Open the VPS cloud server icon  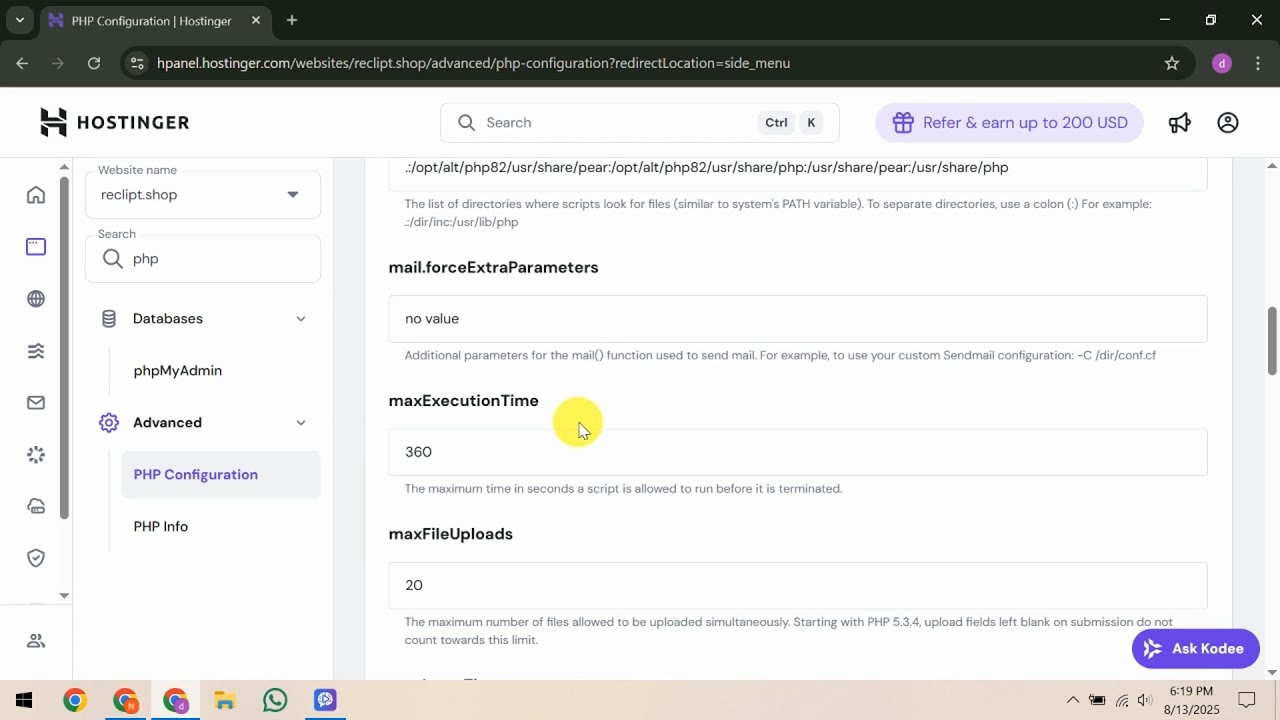pyautogui.click(x=36, y=507)
